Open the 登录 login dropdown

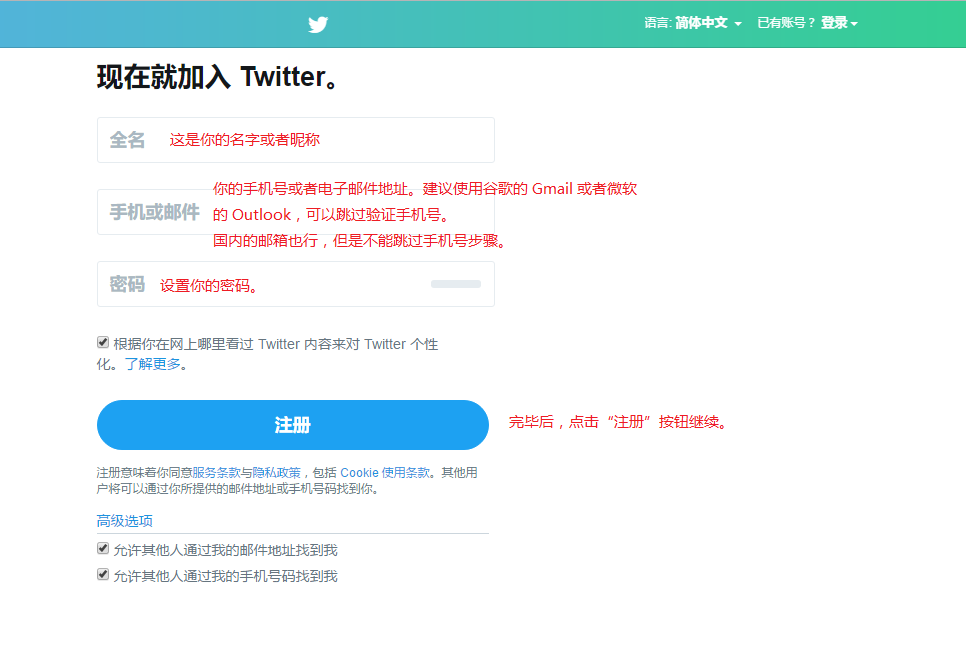tap(839, 23)
